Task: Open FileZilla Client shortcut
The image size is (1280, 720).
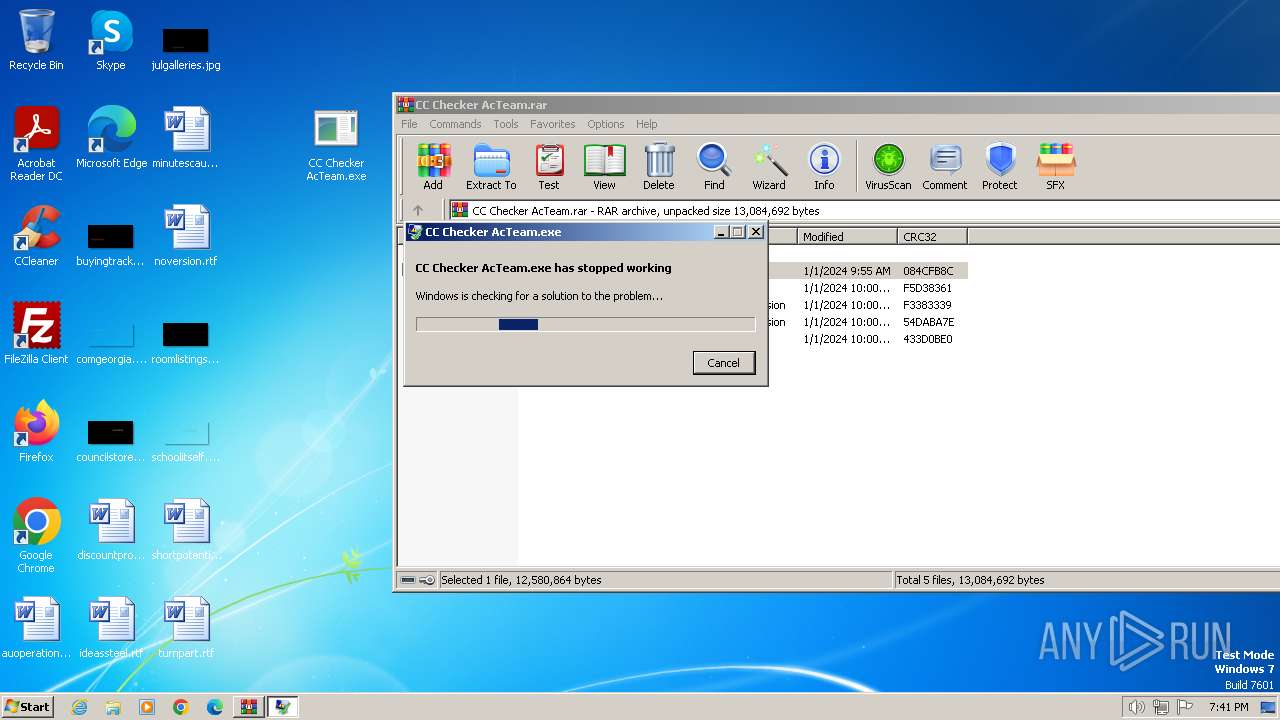Action: click(36, 334)
